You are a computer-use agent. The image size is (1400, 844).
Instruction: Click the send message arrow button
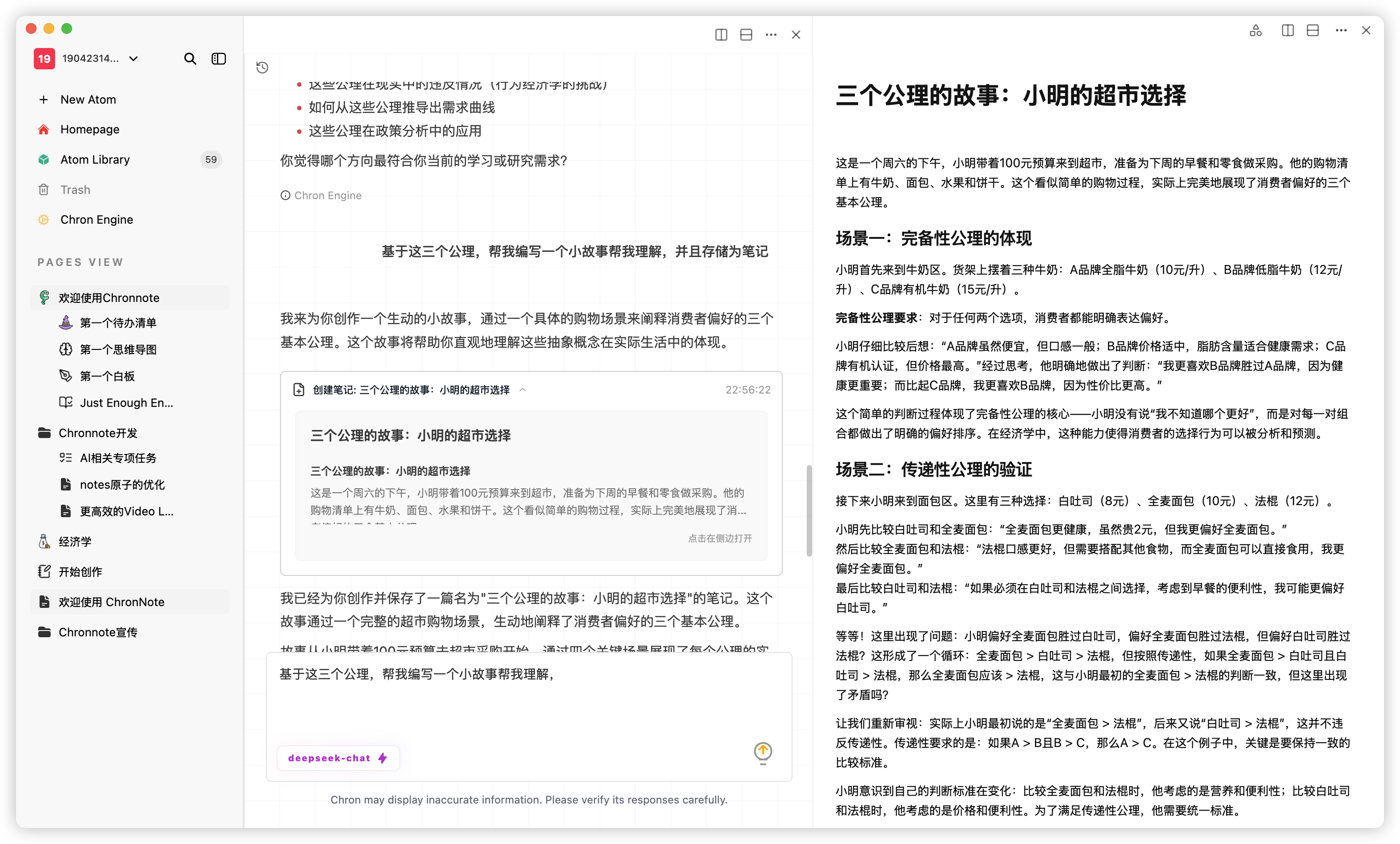click(763, 752)
